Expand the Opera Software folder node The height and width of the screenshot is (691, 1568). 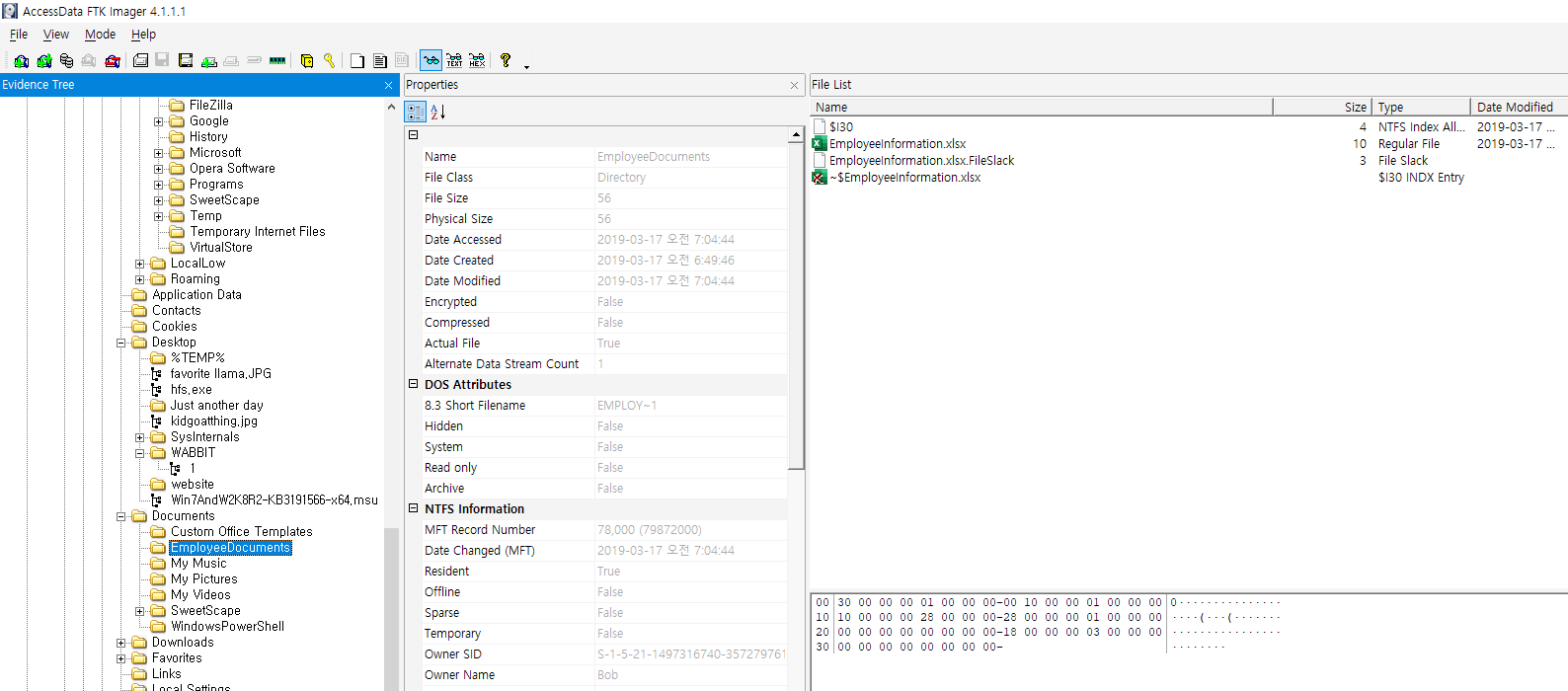158,169
